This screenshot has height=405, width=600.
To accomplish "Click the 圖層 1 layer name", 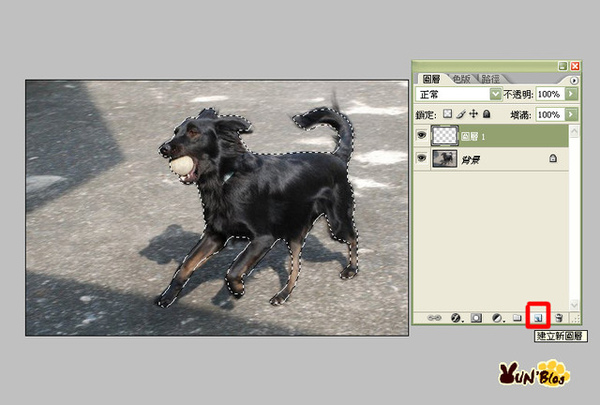I will (473, 136).
